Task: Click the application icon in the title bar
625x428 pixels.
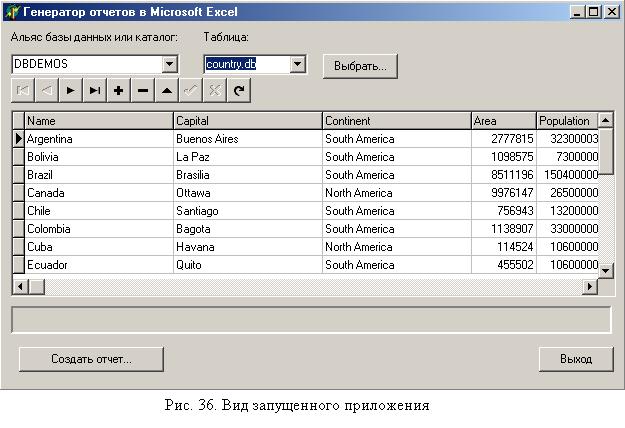Action: click(12, 12)
